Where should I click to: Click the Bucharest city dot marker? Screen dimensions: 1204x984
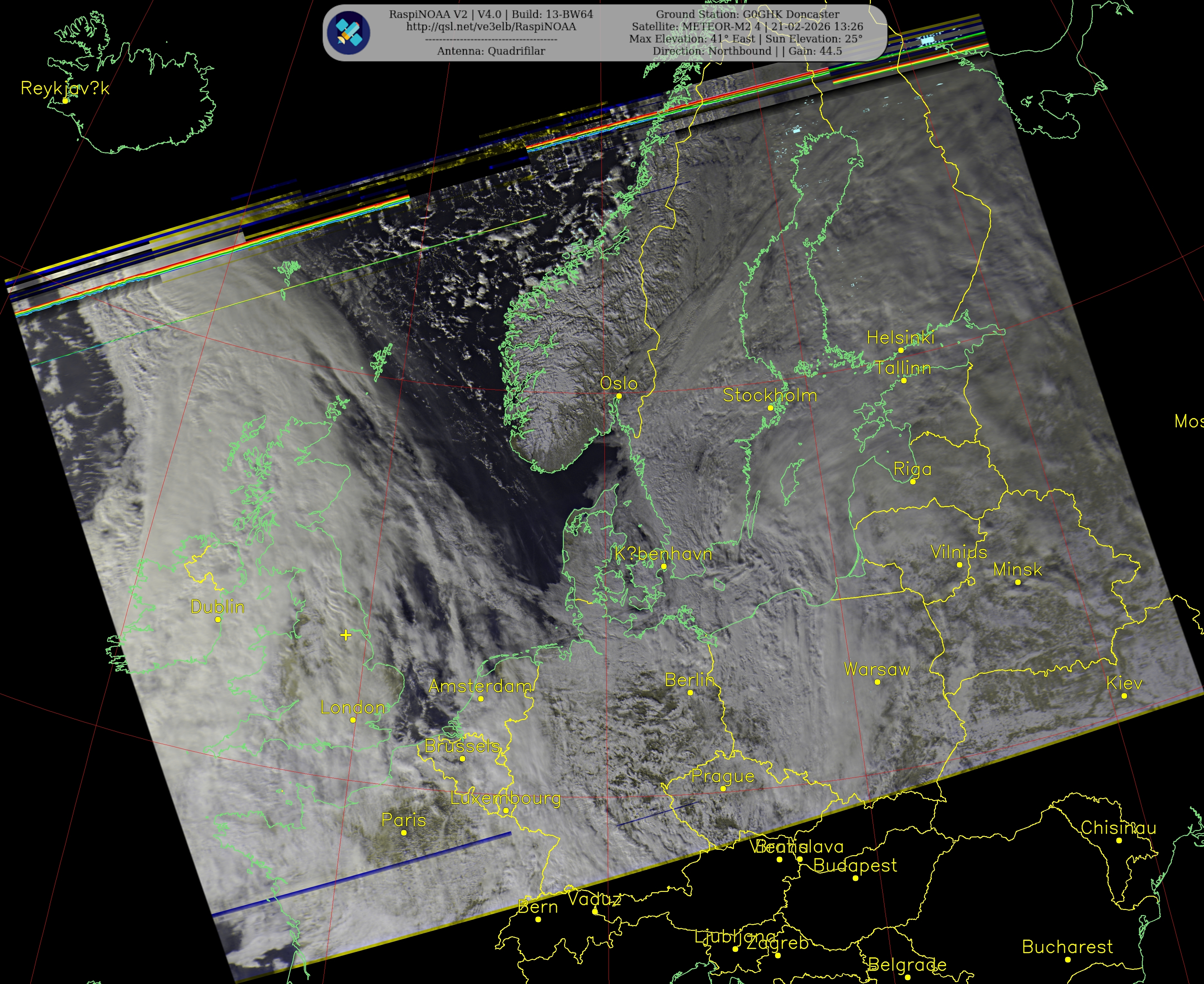(1067, 960)
